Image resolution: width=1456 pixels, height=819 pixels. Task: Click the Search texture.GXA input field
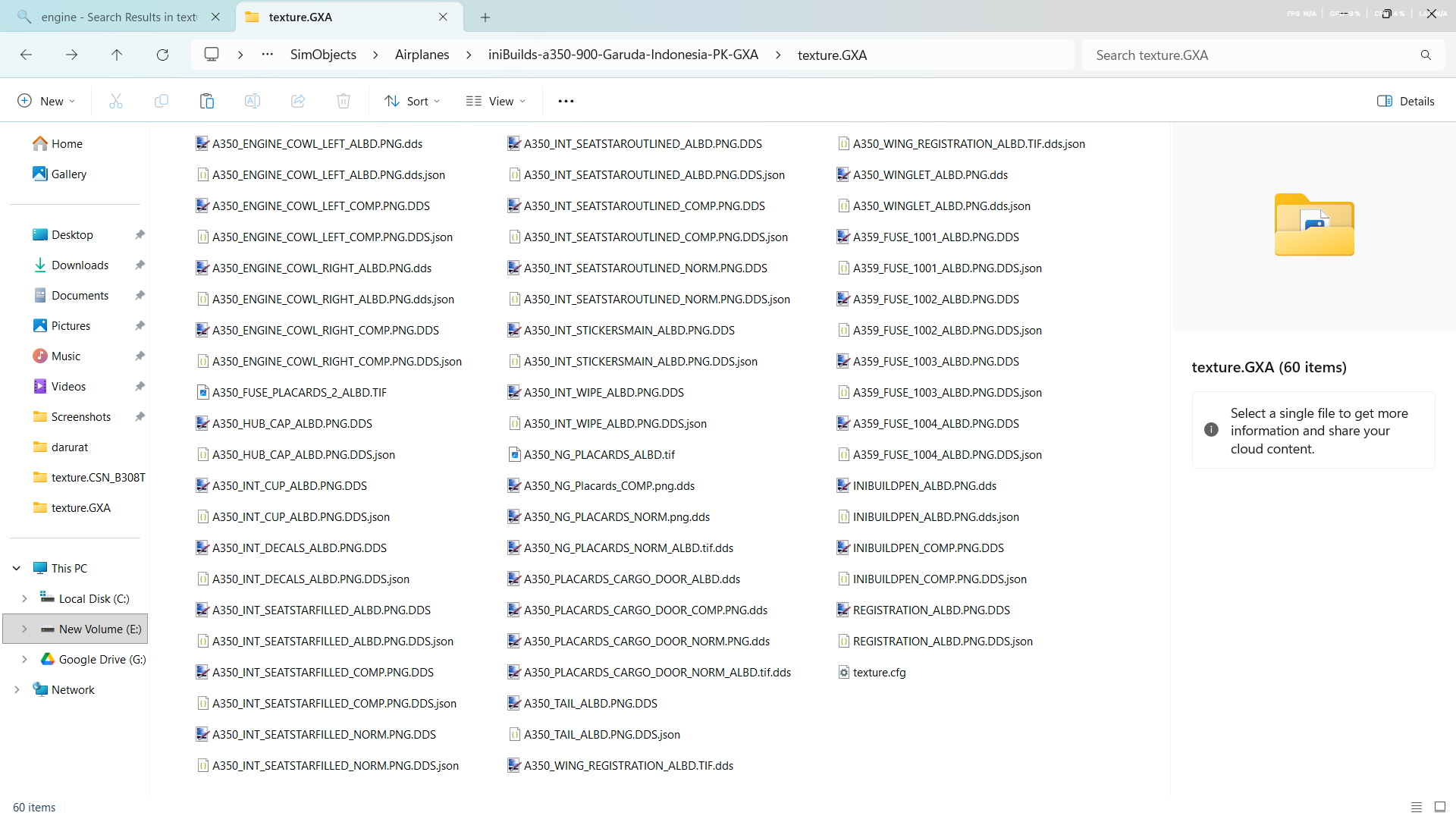pyautogui.click(x=1251, y=55)
